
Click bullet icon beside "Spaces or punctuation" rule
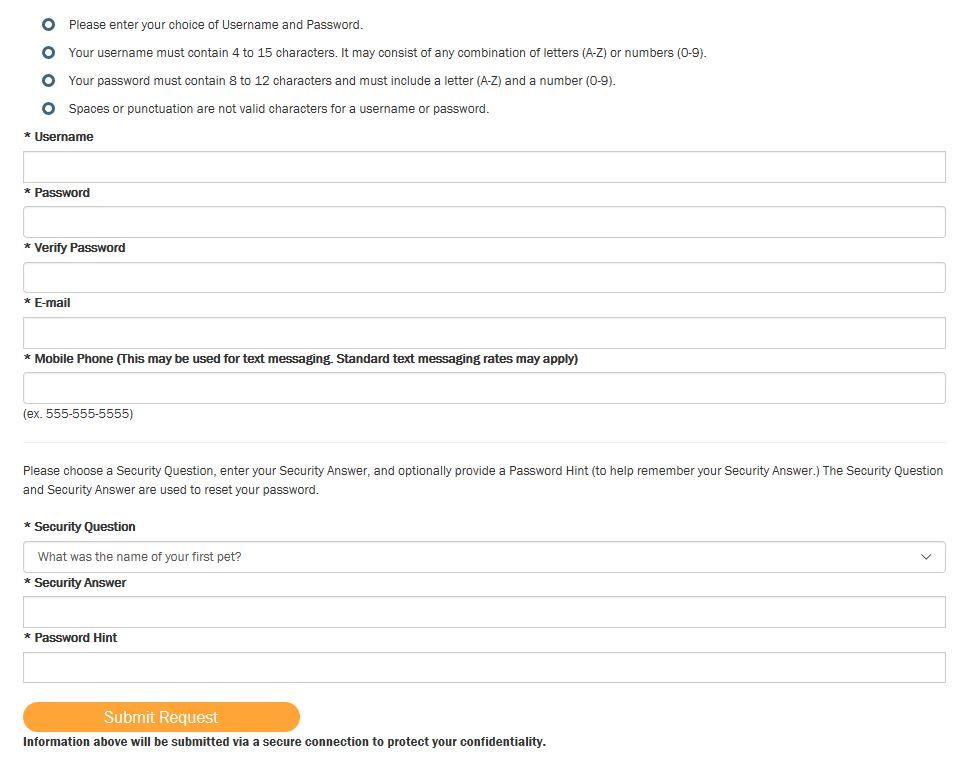48,108
